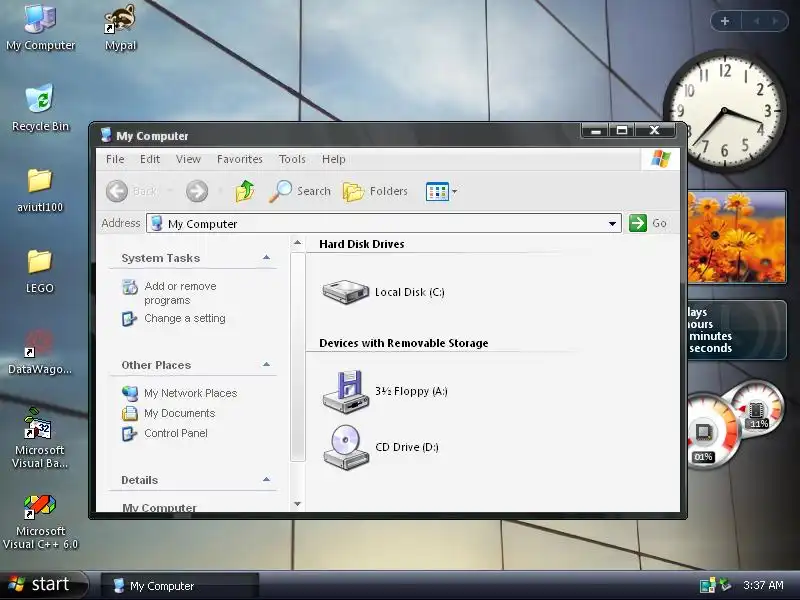This screenshot has width=800, height=600.
Task: Click the green Go button
Action: 648,223
